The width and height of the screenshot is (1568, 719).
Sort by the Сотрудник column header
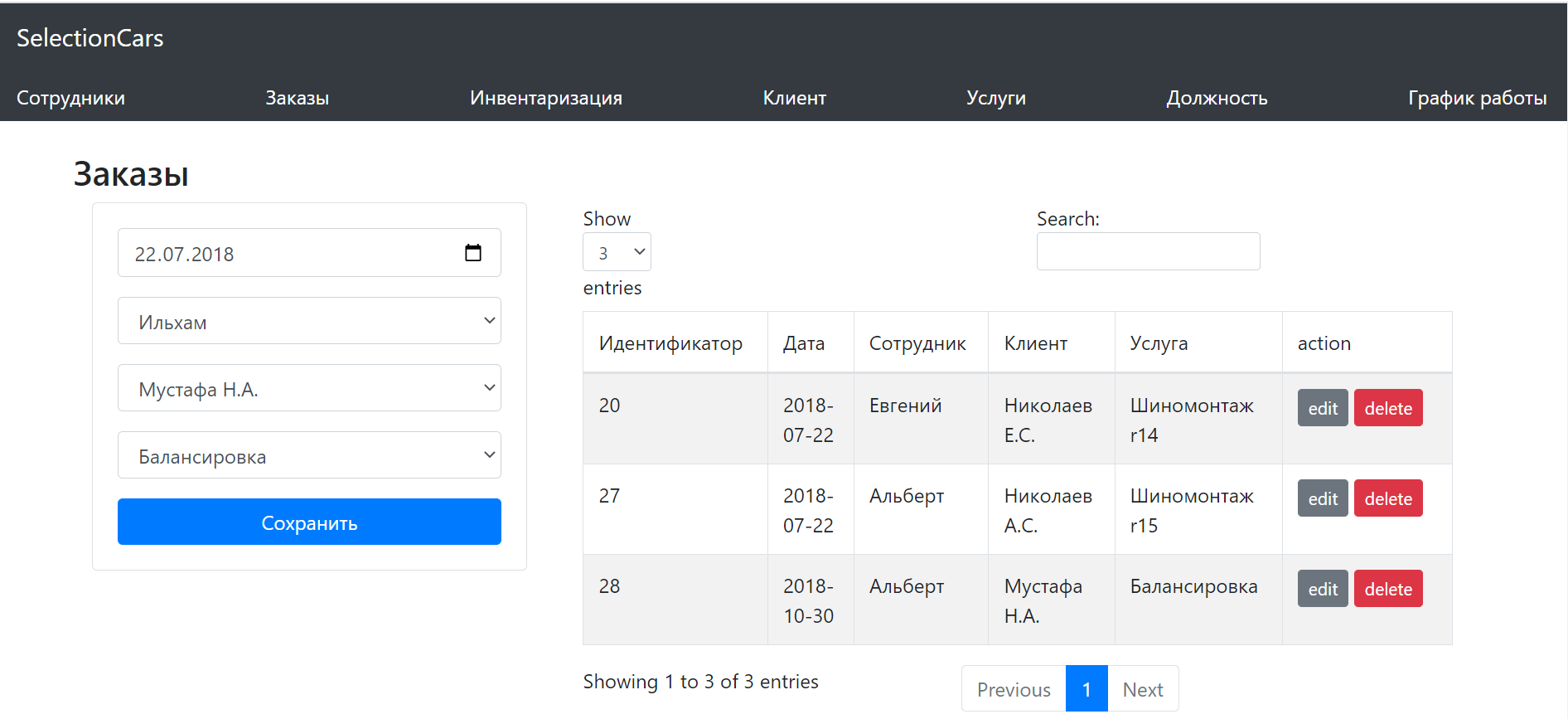point(921,342)
